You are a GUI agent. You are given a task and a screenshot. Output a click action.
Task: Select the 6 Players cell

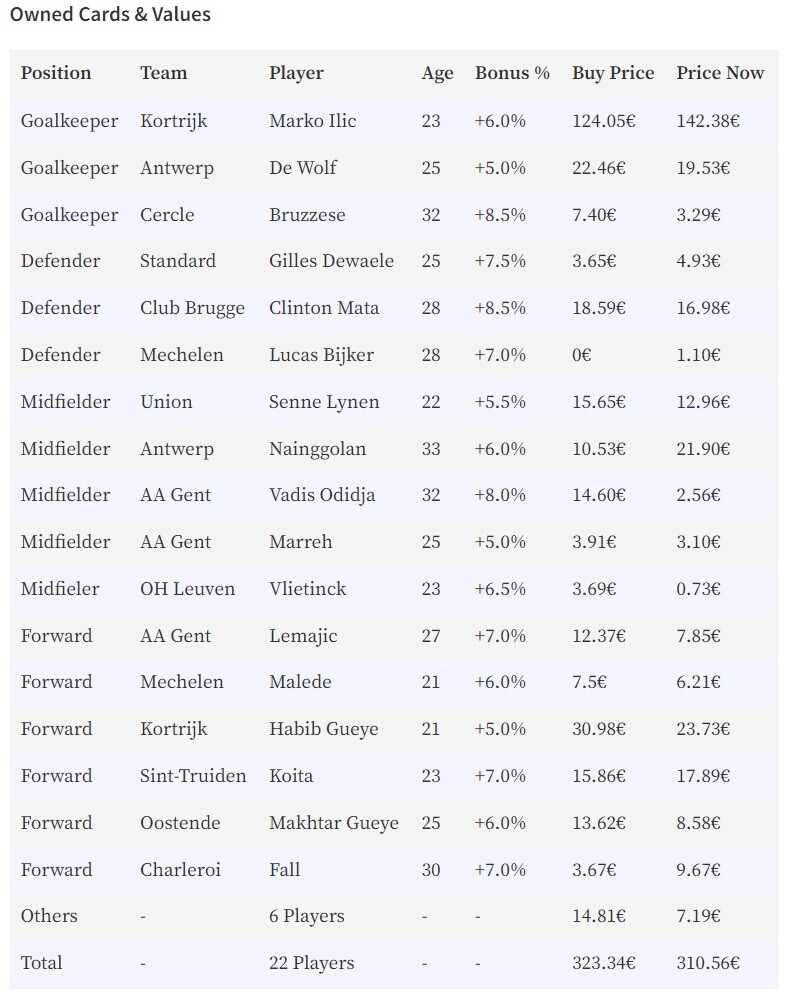click(306, 916)
